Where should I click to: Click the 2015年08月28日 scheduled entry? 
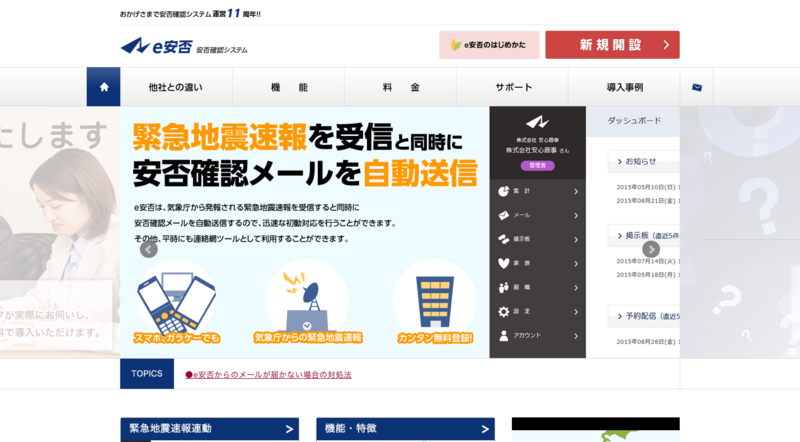648,342
